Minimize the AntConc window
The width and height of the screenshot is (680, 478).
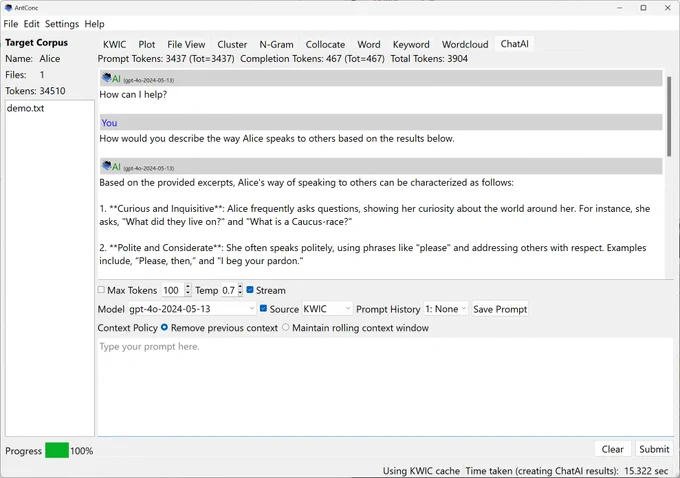pyautogui.click(x=620, y=8)
